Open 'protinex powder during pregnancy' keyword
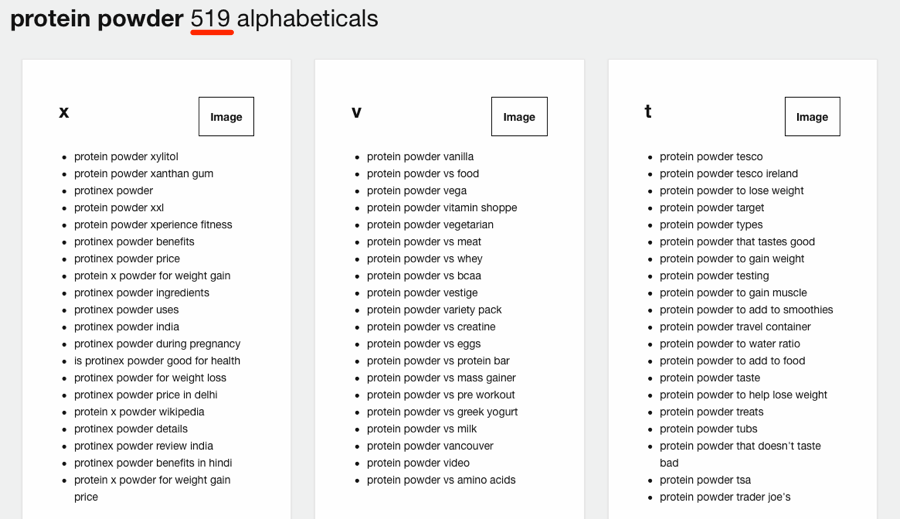The height and width of the screenshot is (519, 900). coord(157,344)
